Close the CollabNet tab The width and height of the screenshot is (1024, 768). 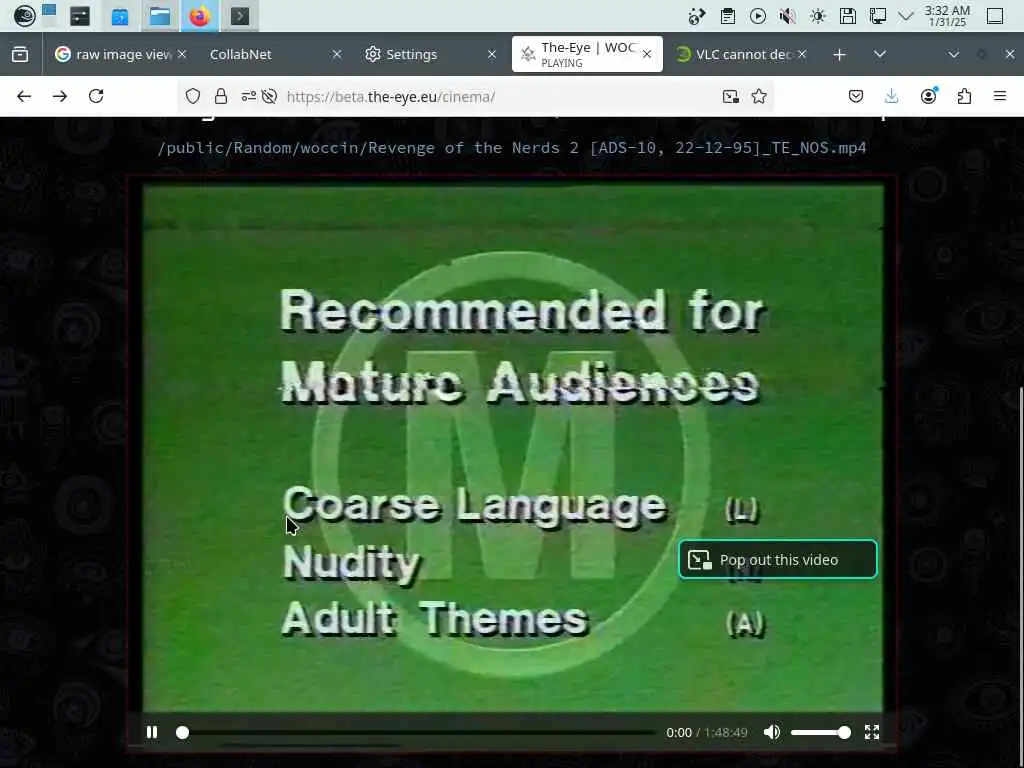coord(337,54)
